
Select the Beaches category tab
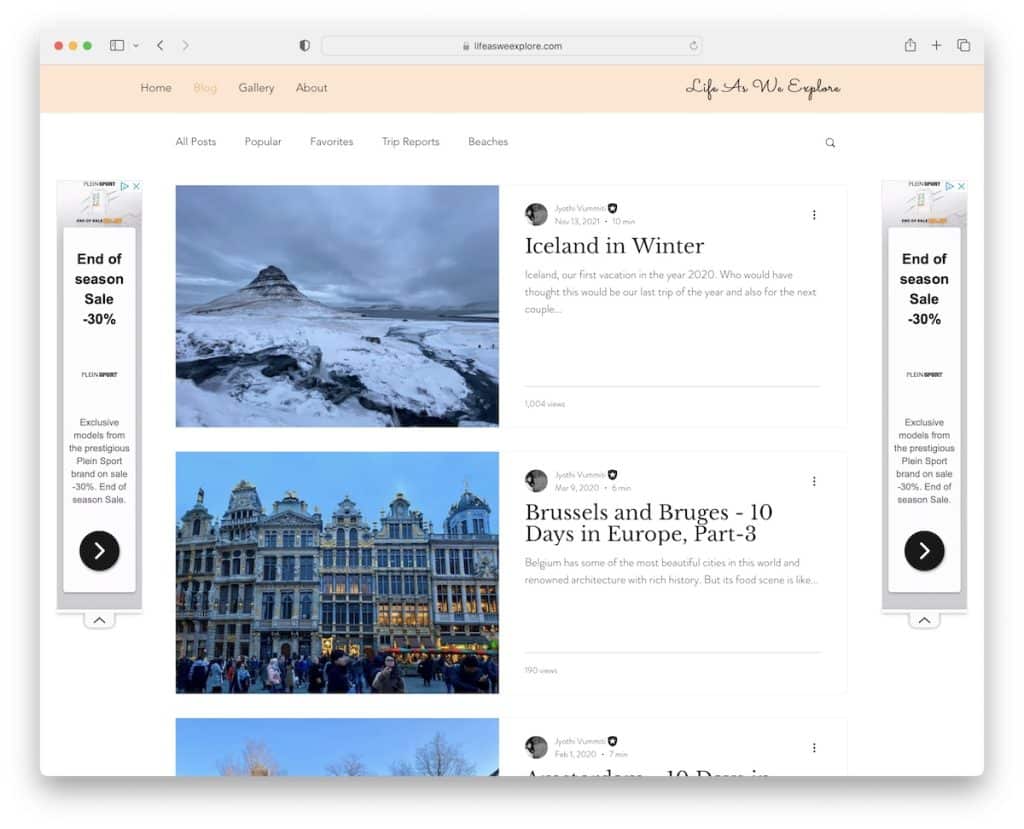click(x=488, y=141)
